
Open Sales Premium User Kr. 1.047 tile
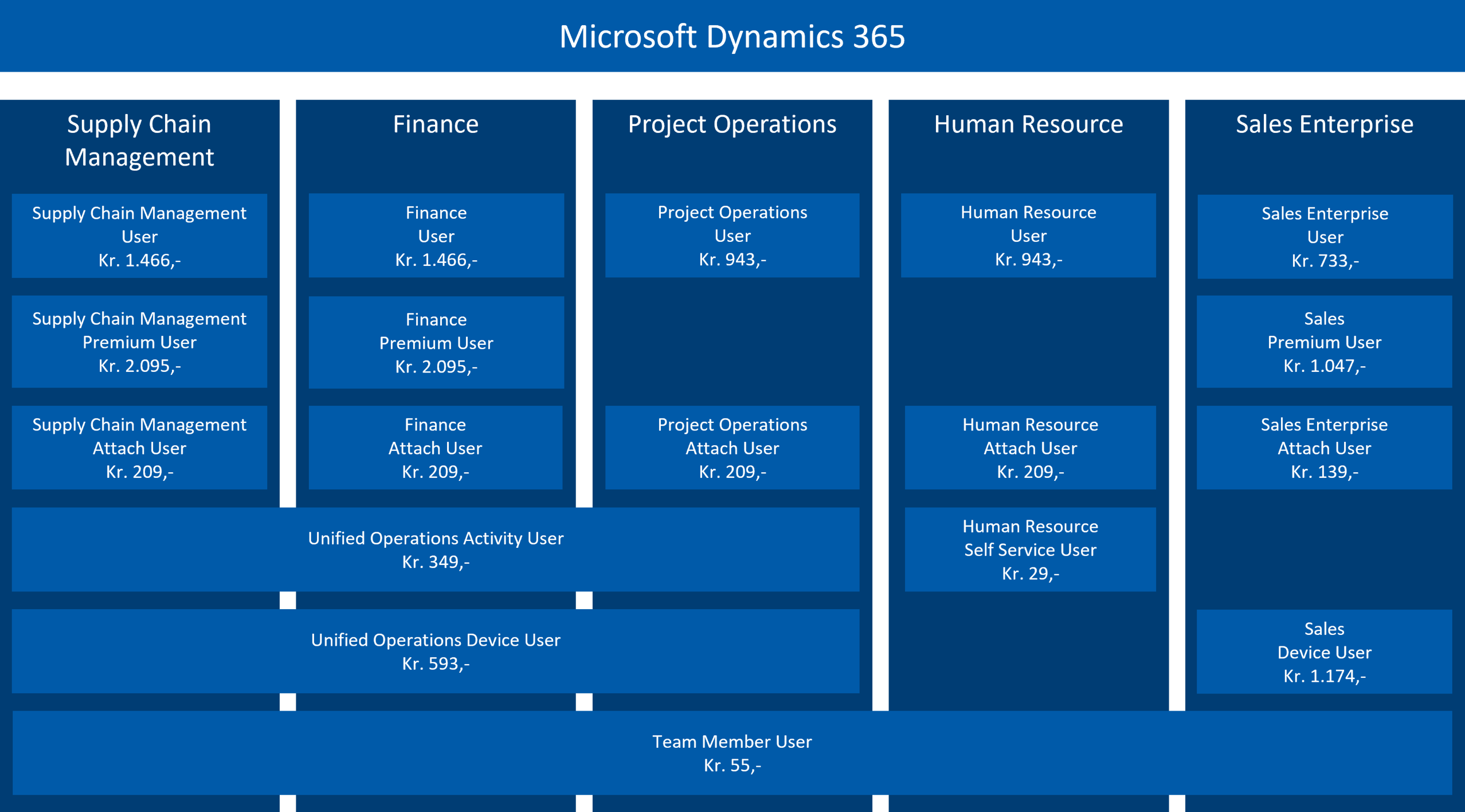click(x=1324, y=342)
